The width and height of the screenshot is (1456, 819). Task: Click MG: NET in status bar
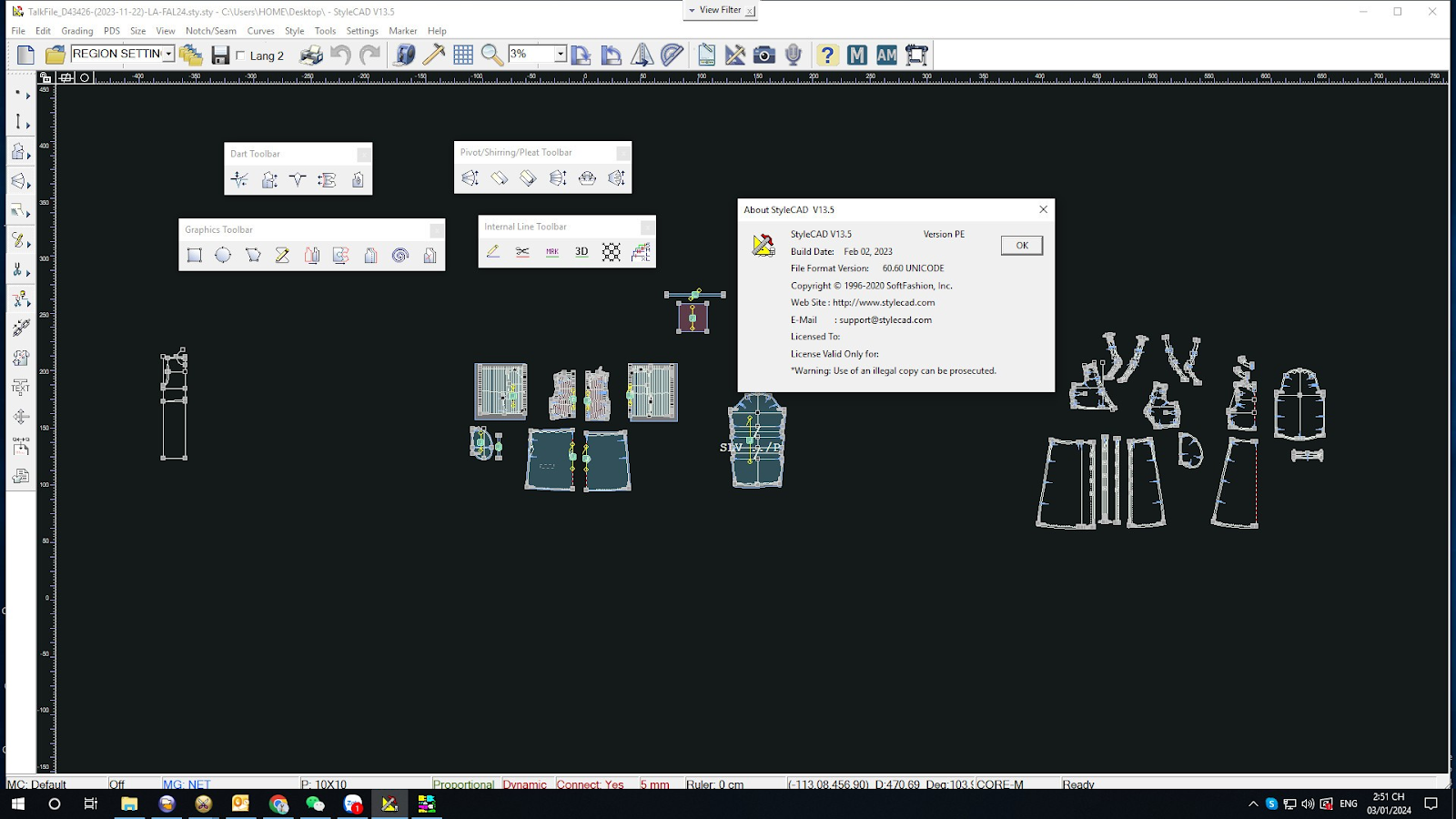[187, 784]
